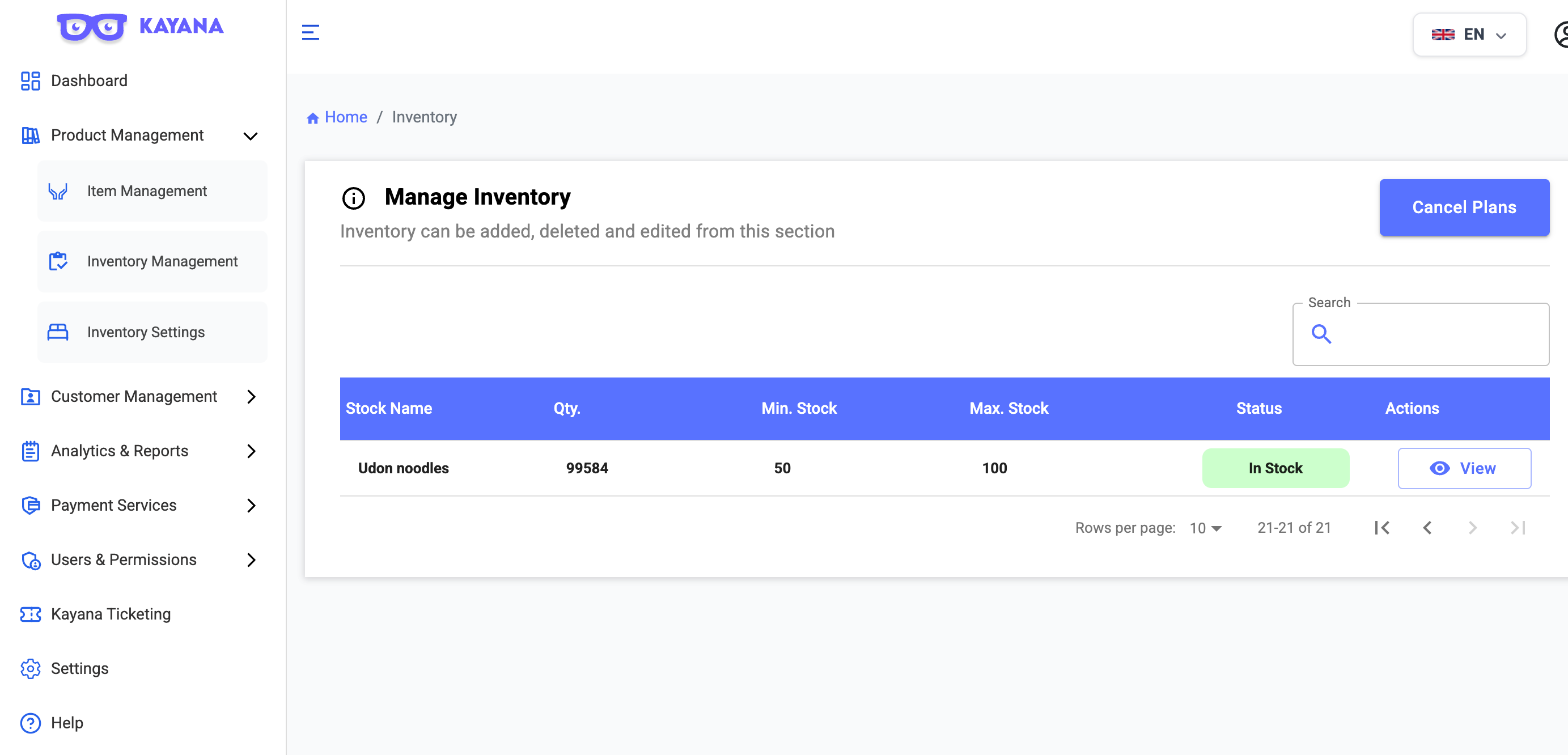Viewport: 1568px width, 755px height.
Task: Open Settings via gear icon
Action: (x=31, y=669)
